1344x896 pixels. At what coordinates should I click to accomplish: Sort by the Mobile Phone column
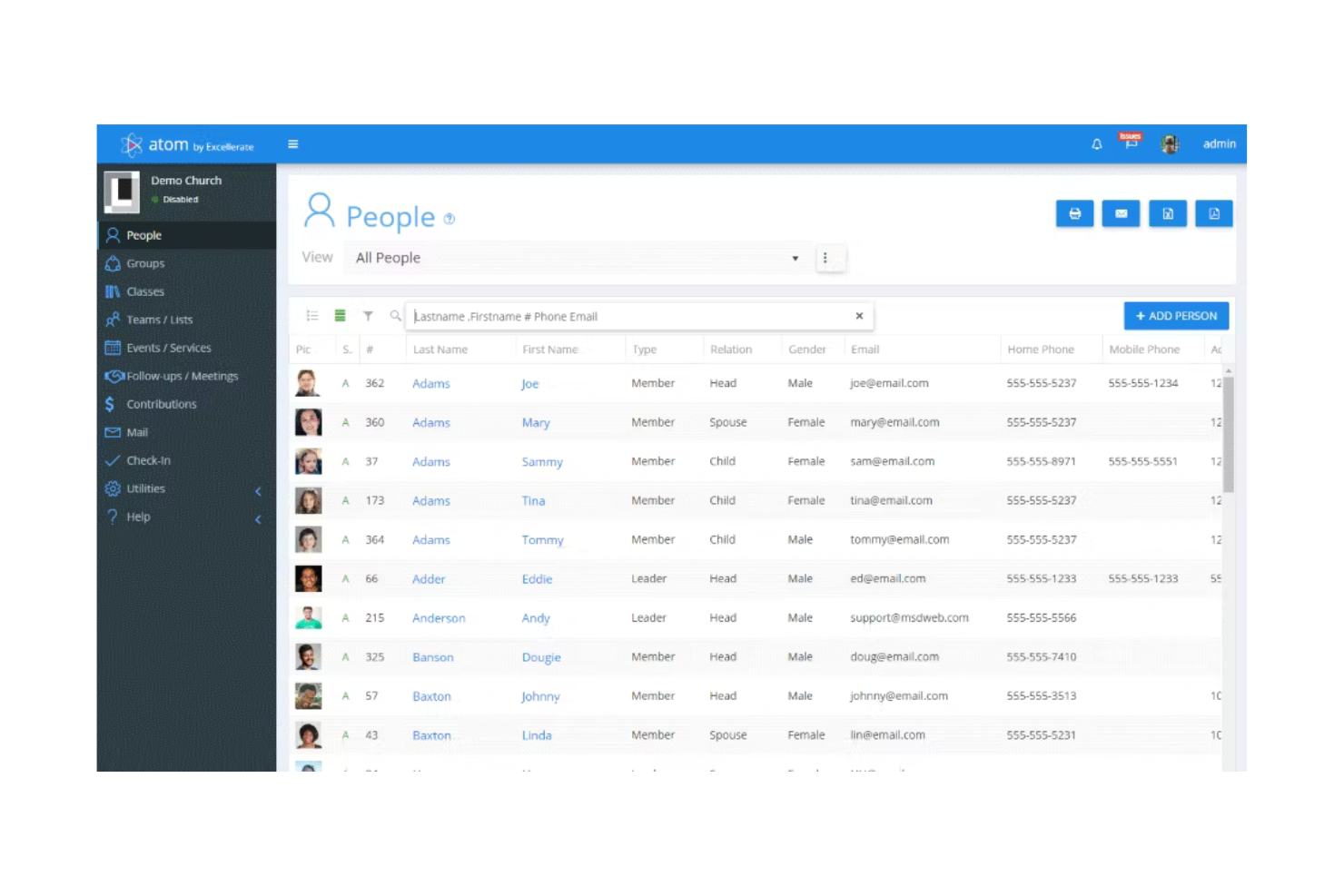pos(1144,350)
